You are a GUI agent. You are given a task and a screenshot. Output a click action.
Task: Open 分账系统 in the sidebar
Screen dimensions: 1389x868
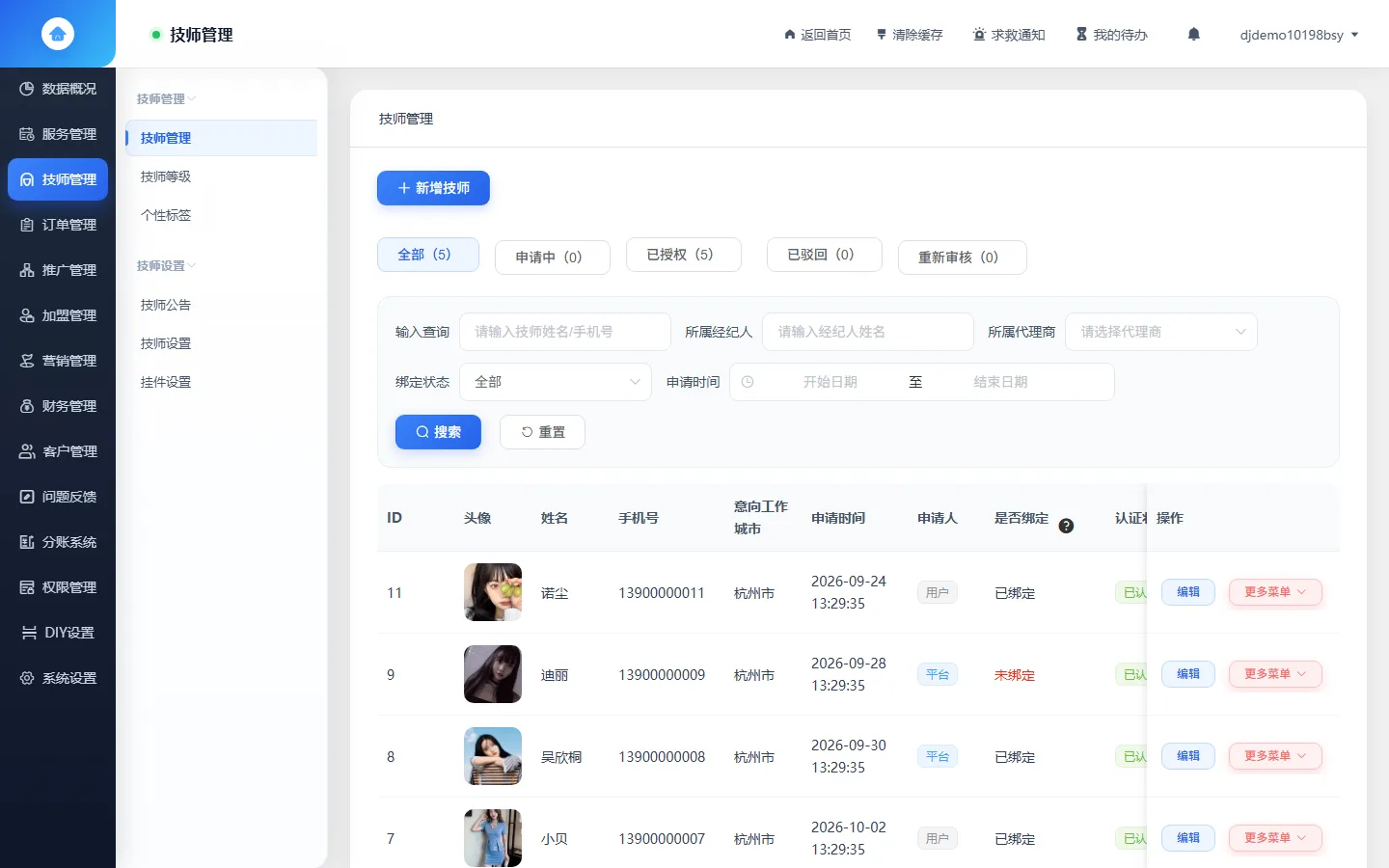[x=58, y=542]
